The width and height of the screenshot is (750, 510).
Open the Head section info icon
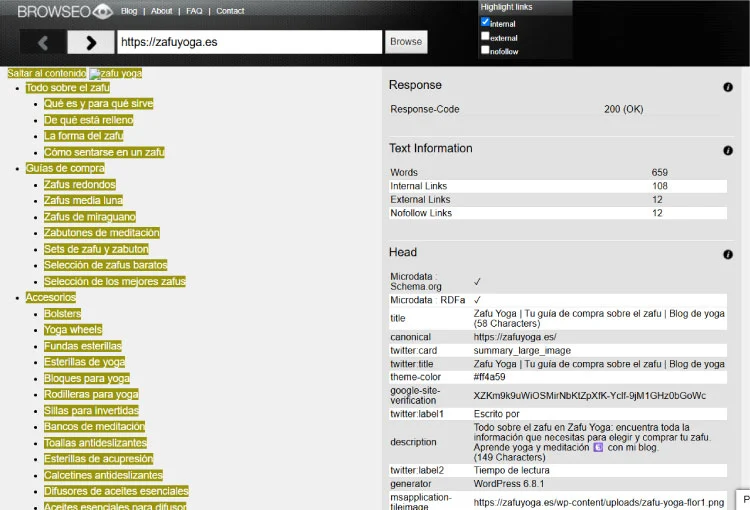pyautogui.click(x=728, y=255)
